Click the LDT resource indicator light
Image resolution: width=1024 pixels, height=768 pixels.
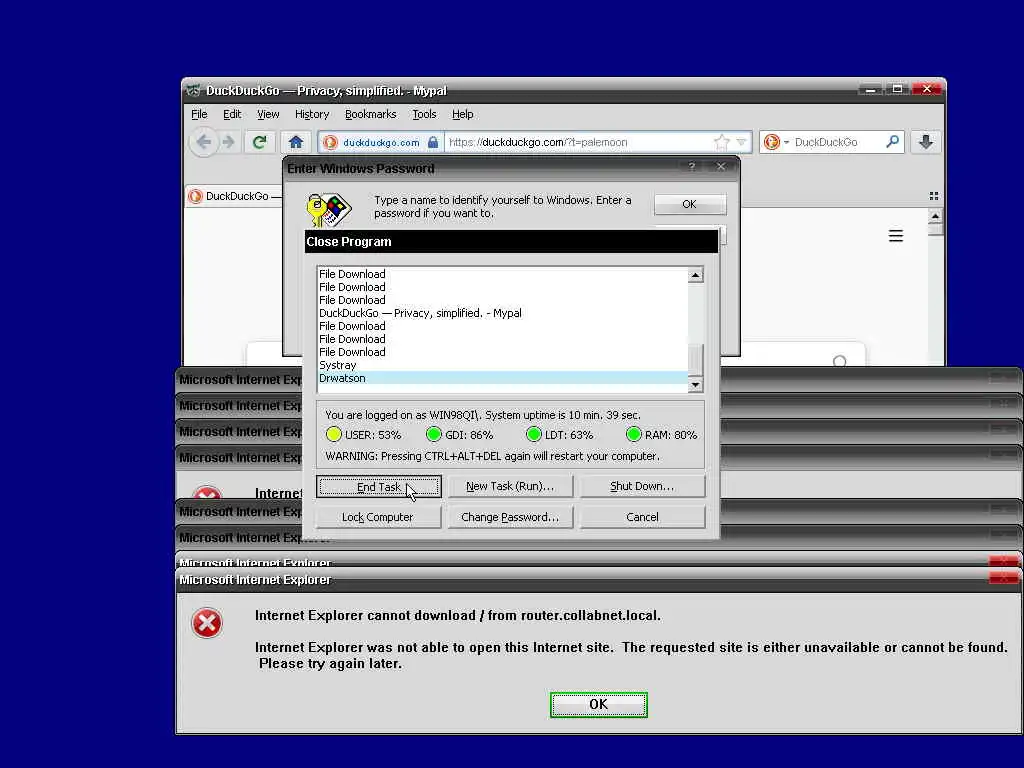tap(534, 434)
